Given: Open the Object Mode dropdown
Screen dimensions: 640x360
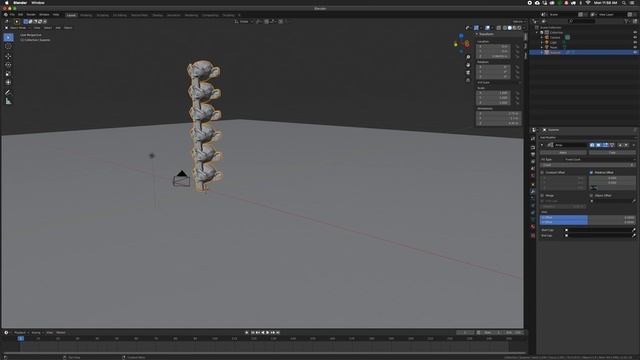Looking at the screenshot, I should pos(17,28).
